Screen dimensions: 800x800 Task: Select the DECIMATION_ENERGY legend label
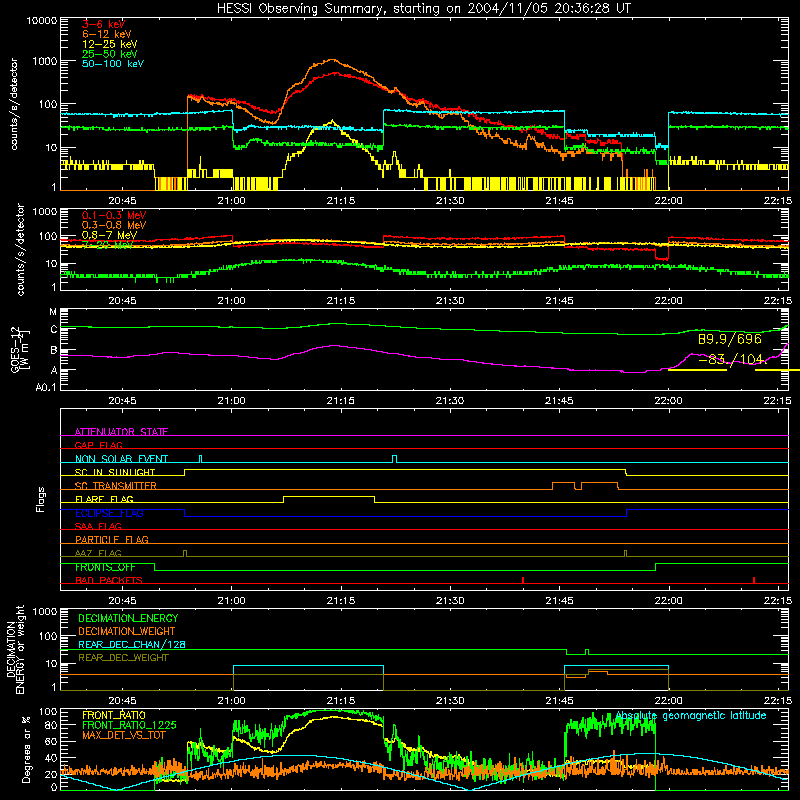point(128,618)
